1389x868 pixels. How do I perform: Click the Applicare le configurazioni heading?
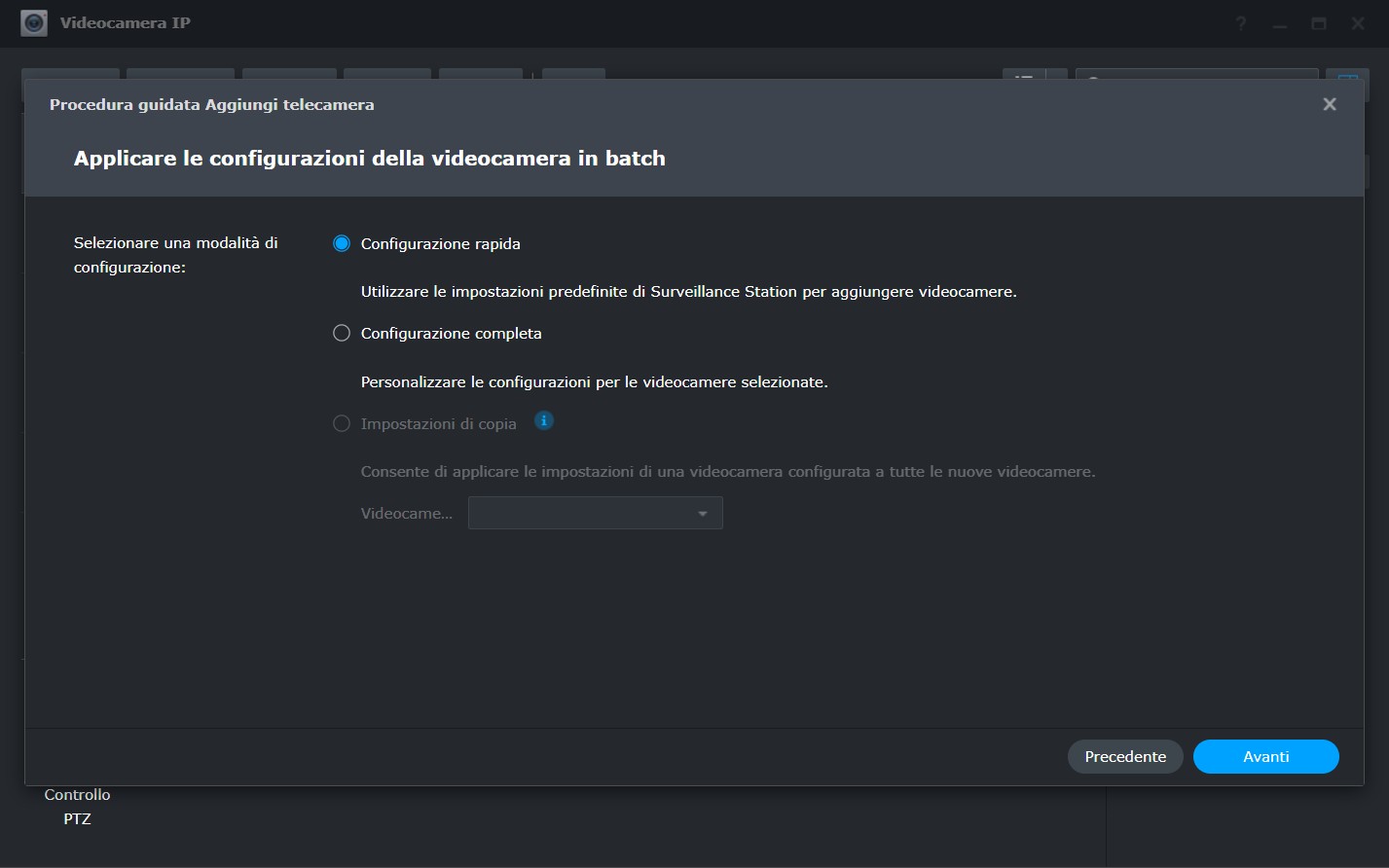[x=369, y=159]
